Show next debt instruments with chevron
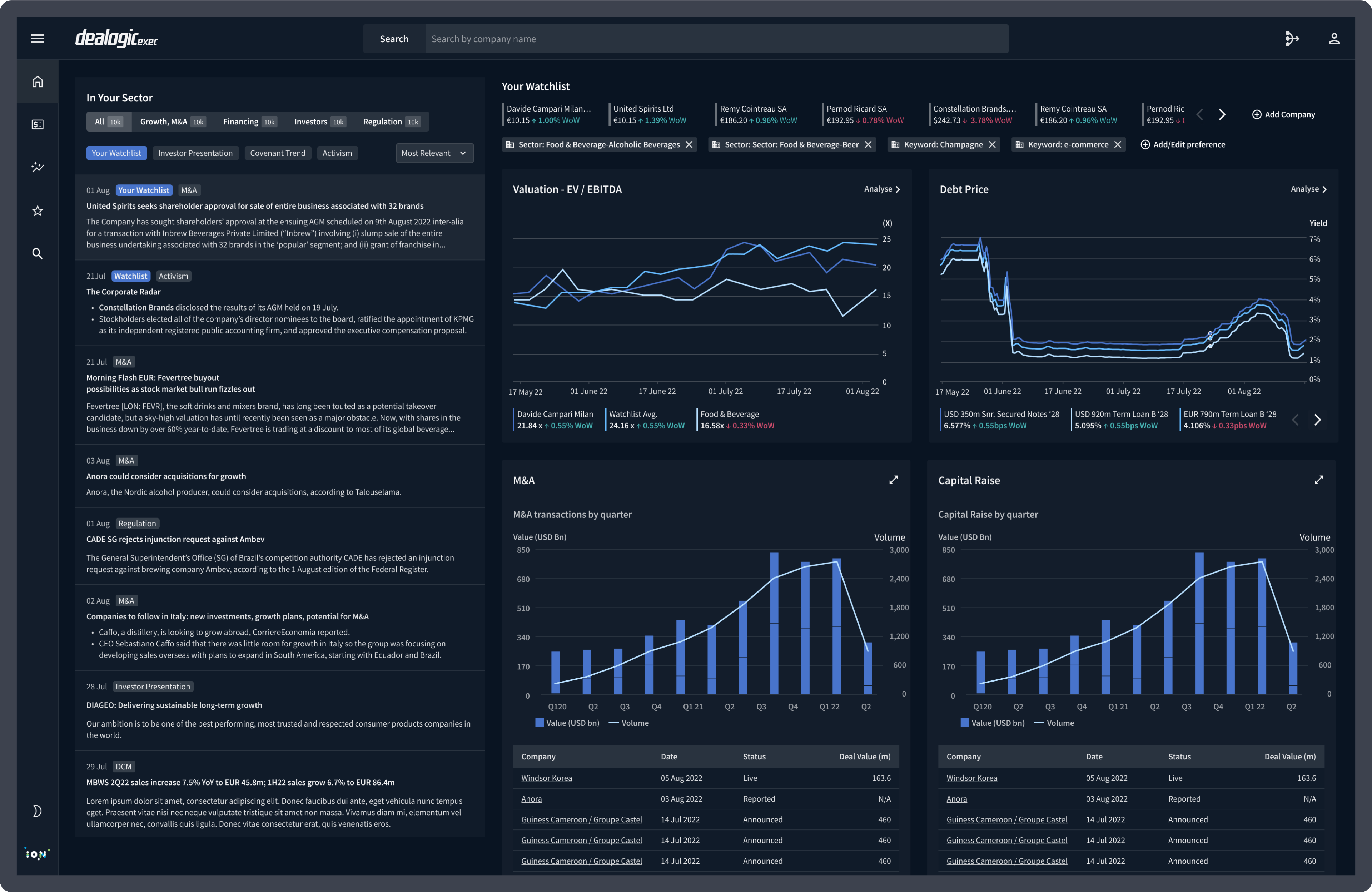 point(1317,420)
